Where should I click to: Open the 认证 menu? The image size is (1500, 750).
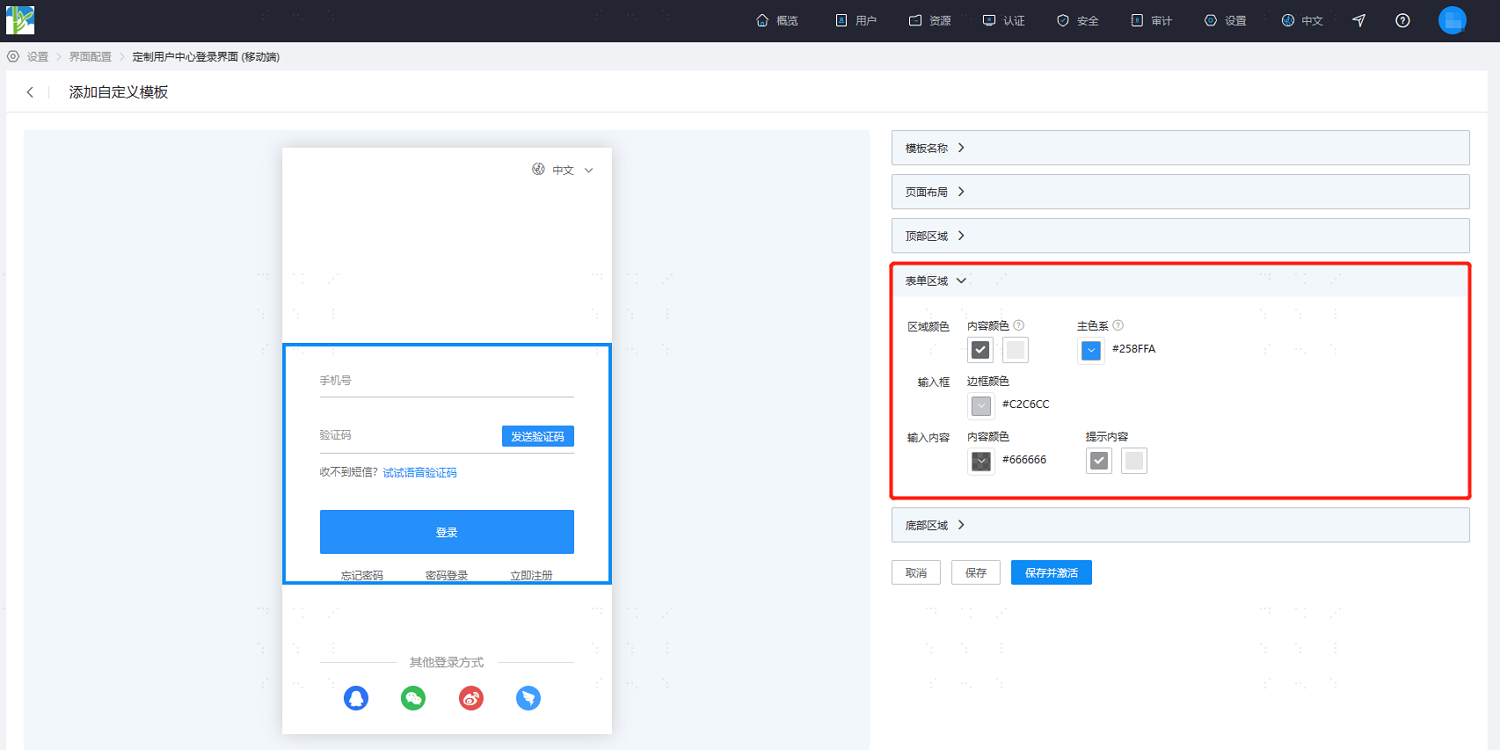click(x=1004, y=20)
